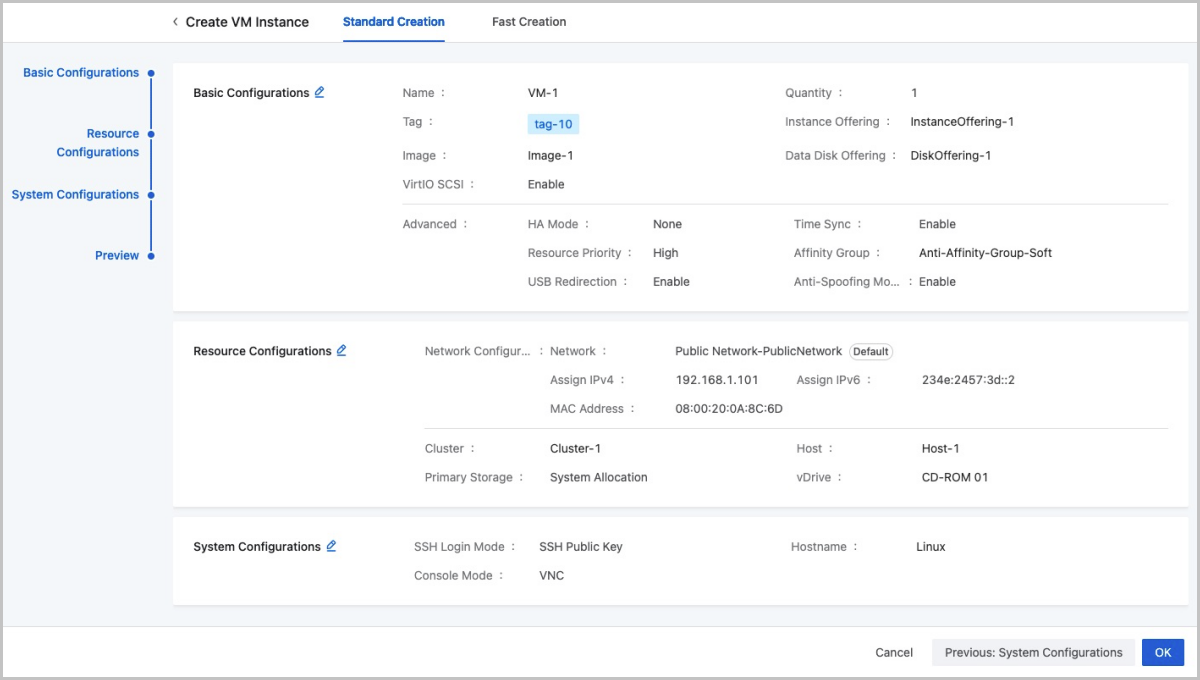Click the Basic Configurations step dot
This screenshot has width=1200, height=680.
[151, 73]
